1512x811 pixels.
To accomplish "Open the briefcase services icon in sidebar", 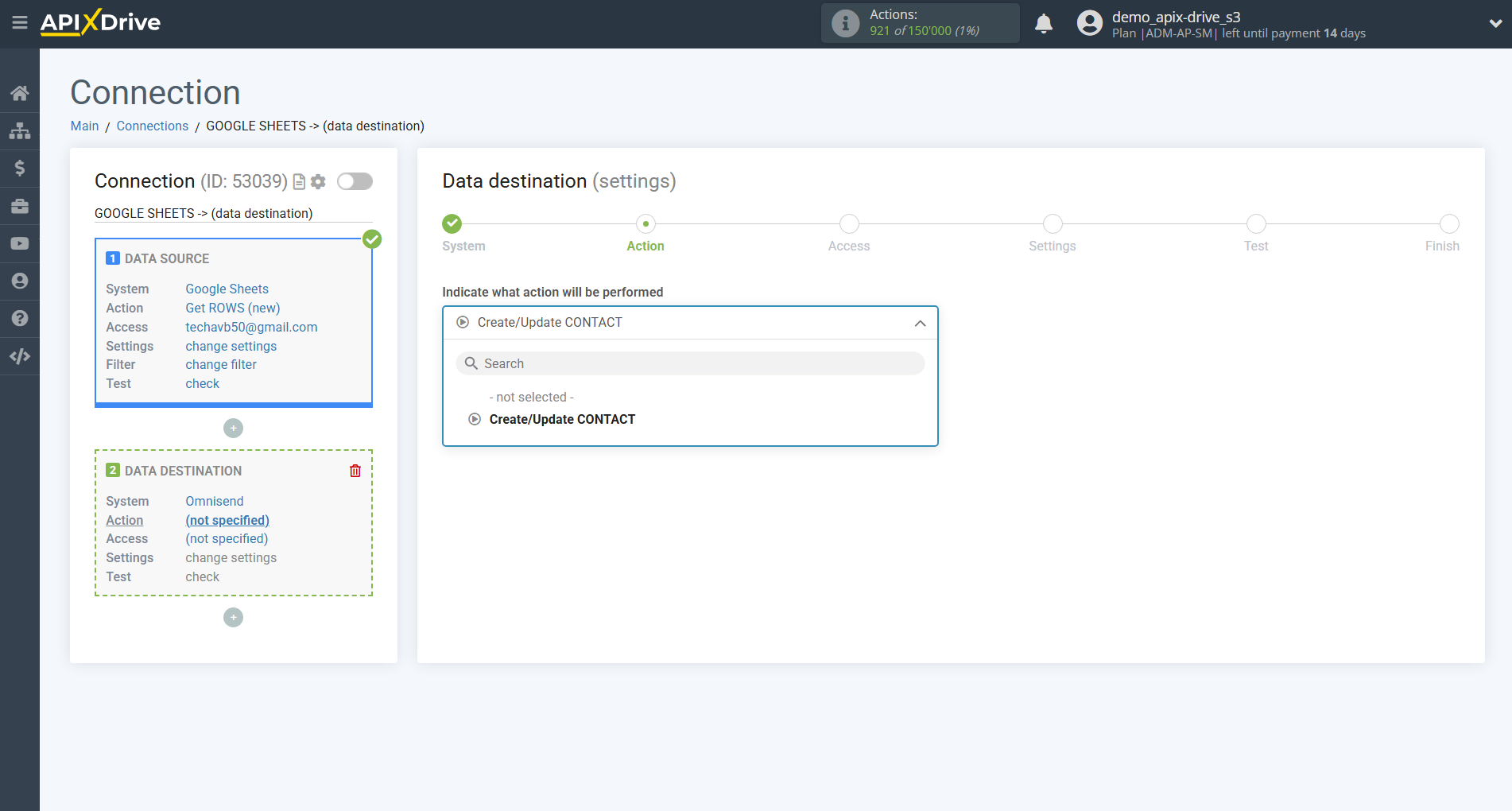I will 20,205.
